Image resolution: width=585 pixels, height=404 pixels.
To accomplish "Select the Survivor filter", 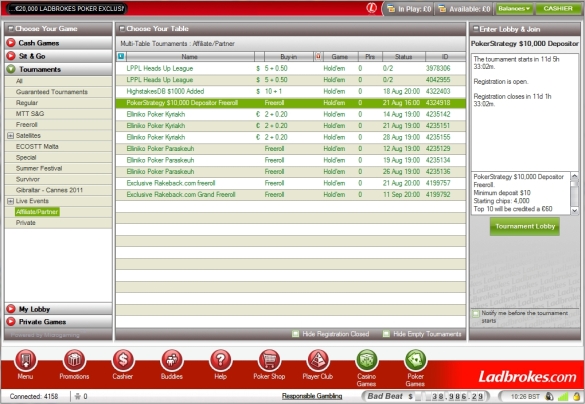I will pyautogui.click(x=28, y=179).
